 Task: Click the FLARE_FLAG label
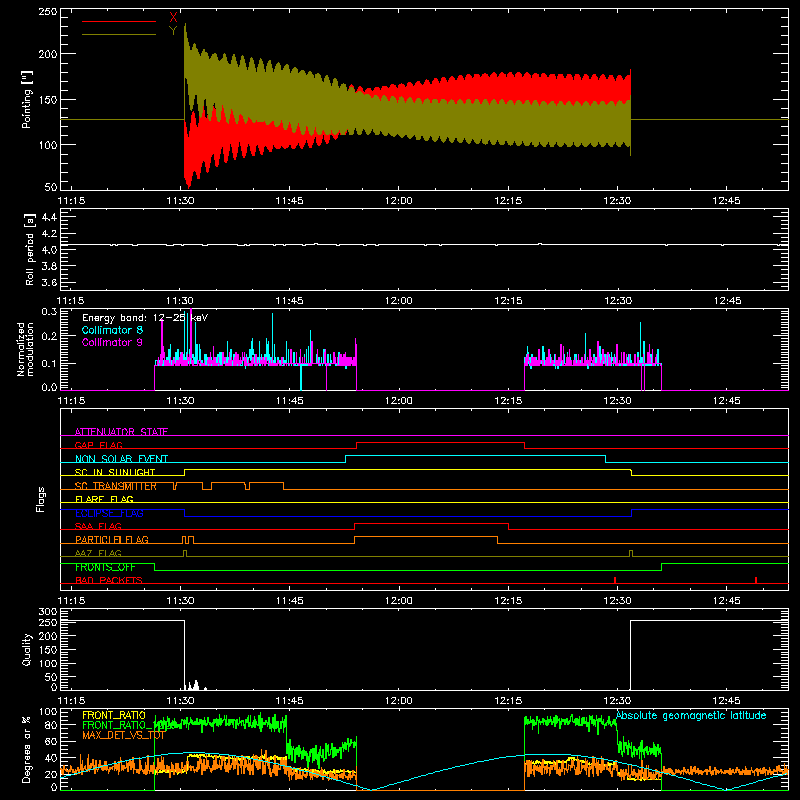[104, 499]
